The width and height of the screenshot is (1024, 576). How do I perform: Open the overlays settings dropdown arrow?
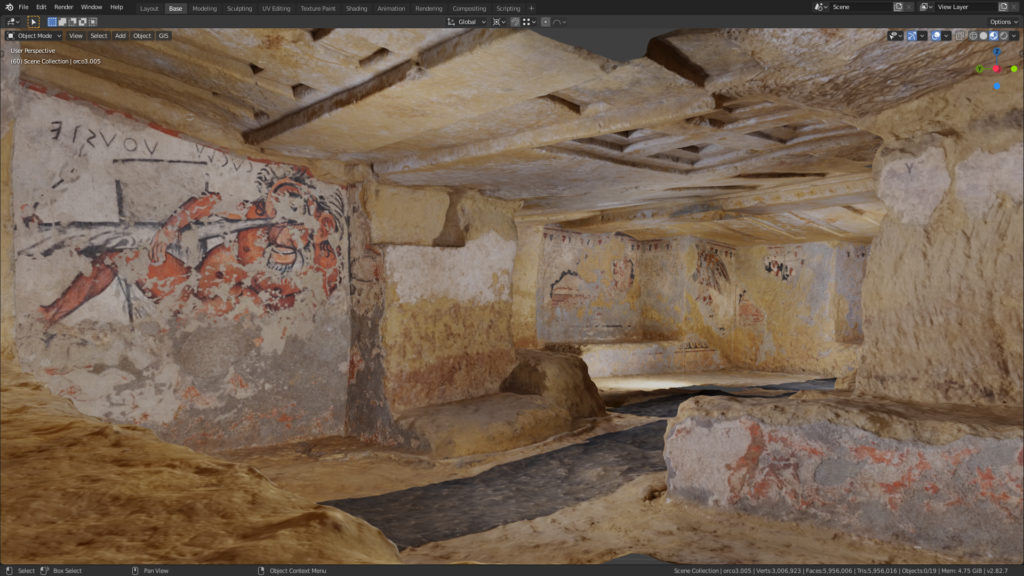(x=946, y=36)
